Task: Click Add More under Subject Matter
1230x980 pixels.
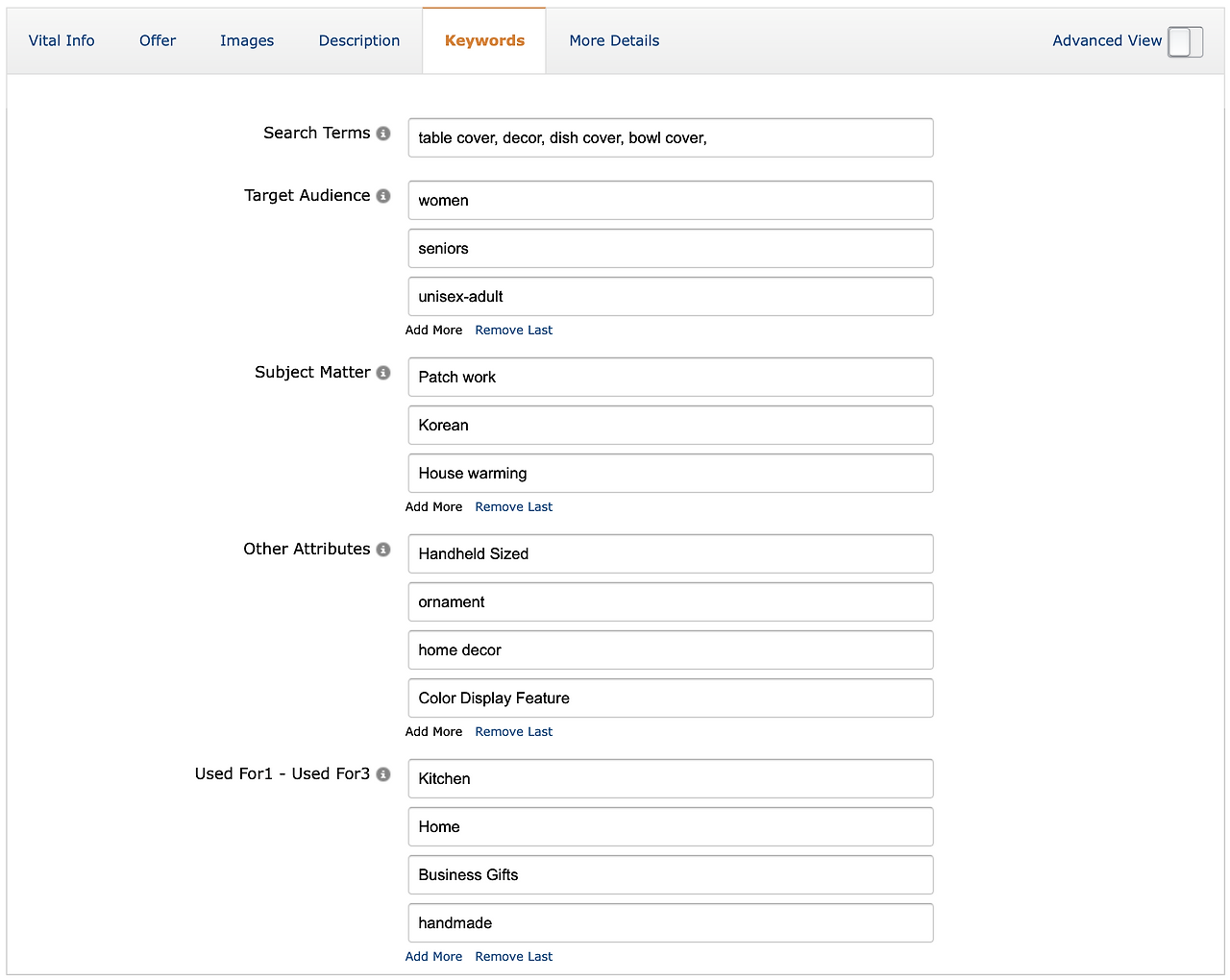Action: pyautogui.click(x=433, y=507)
